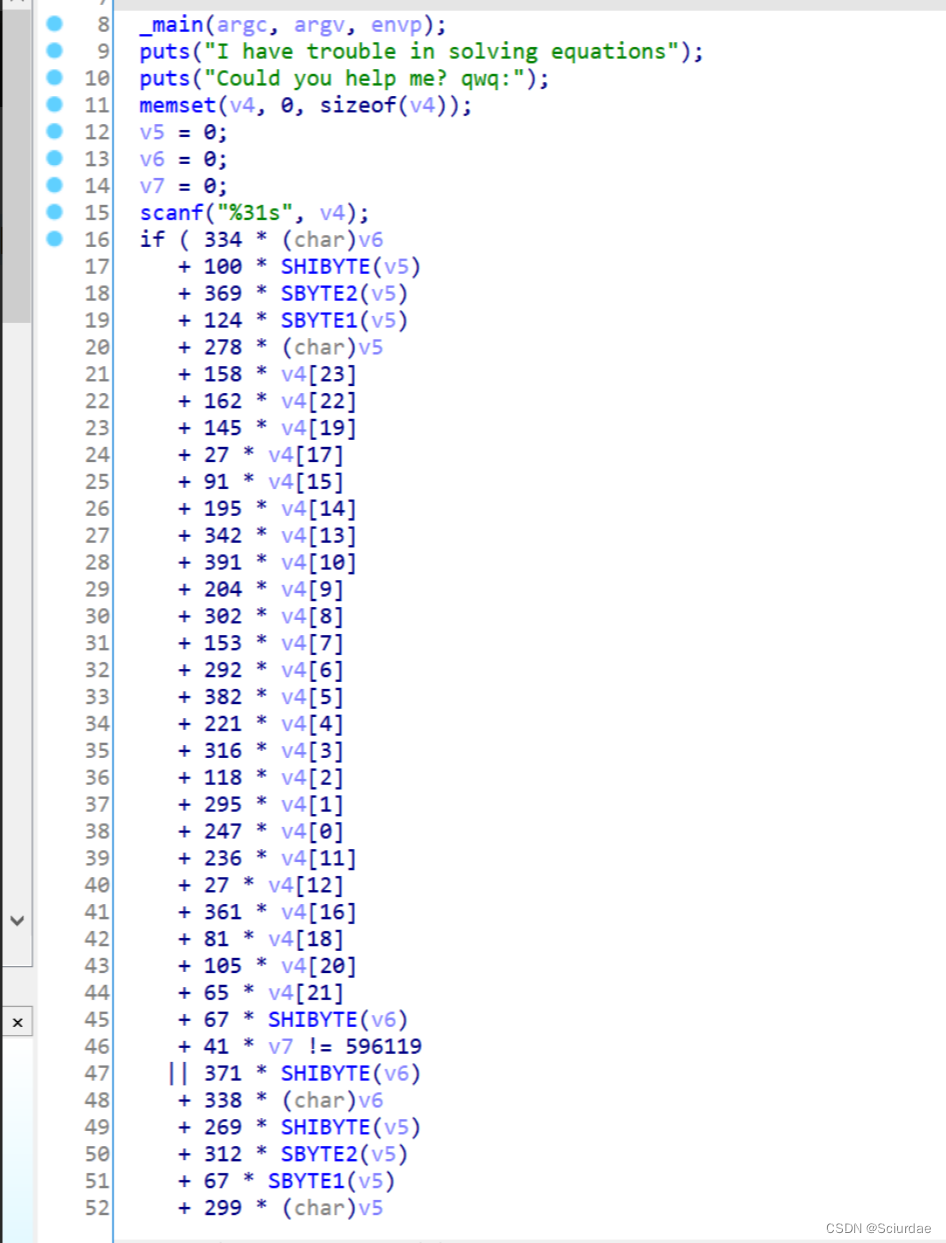The image size is (946, 1243).
Task: Toggle the breakpoint on line 10
Action: pyautogui.click(x=55, y=78)
